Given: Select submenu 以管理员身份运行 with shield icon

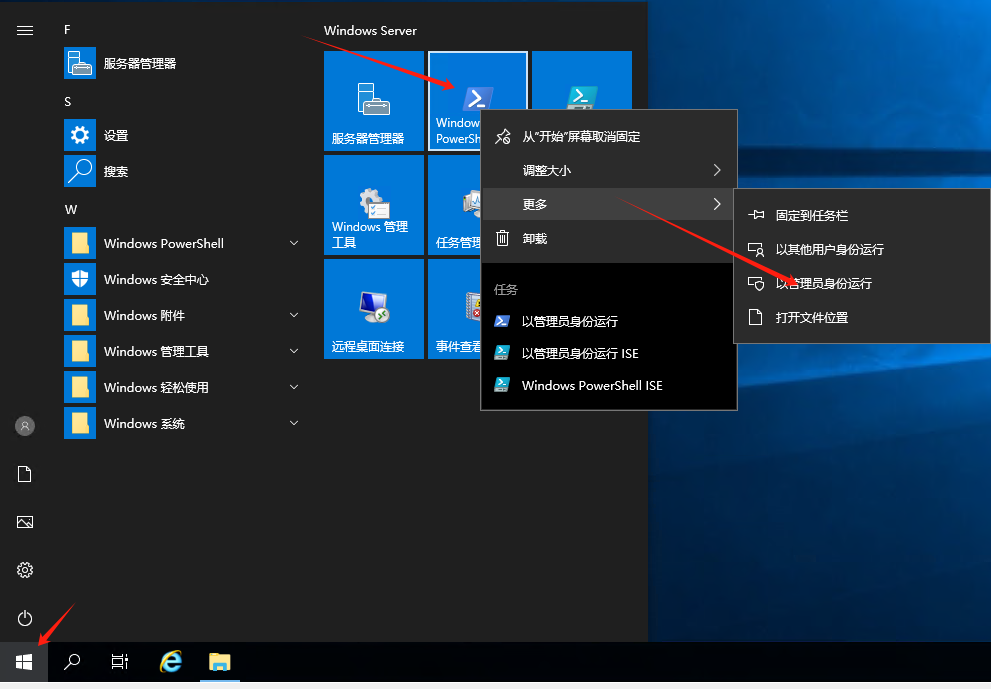Looking at the screenshot, I should tap(862, 284).
